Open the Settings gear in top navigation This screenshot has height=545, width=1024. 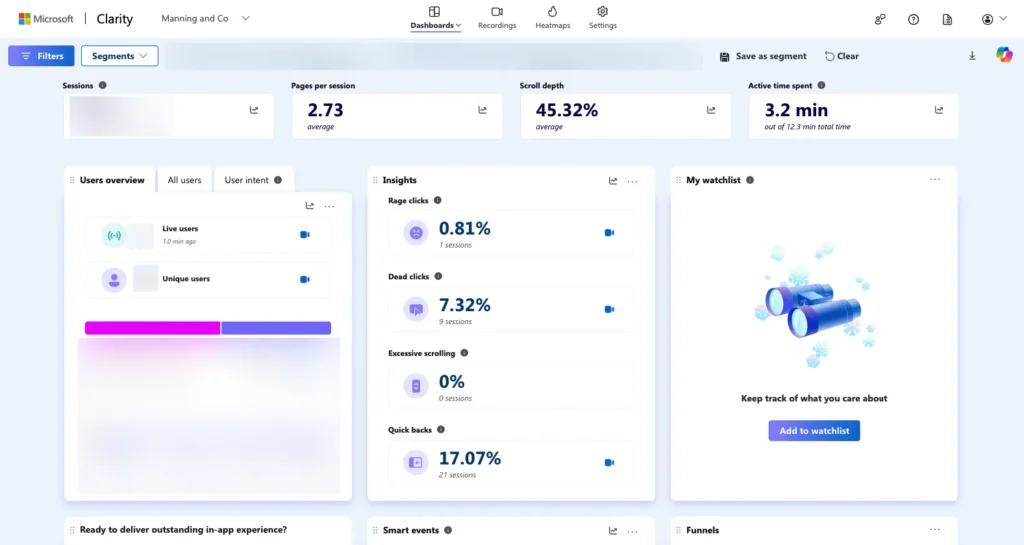(x=602, y=17)
